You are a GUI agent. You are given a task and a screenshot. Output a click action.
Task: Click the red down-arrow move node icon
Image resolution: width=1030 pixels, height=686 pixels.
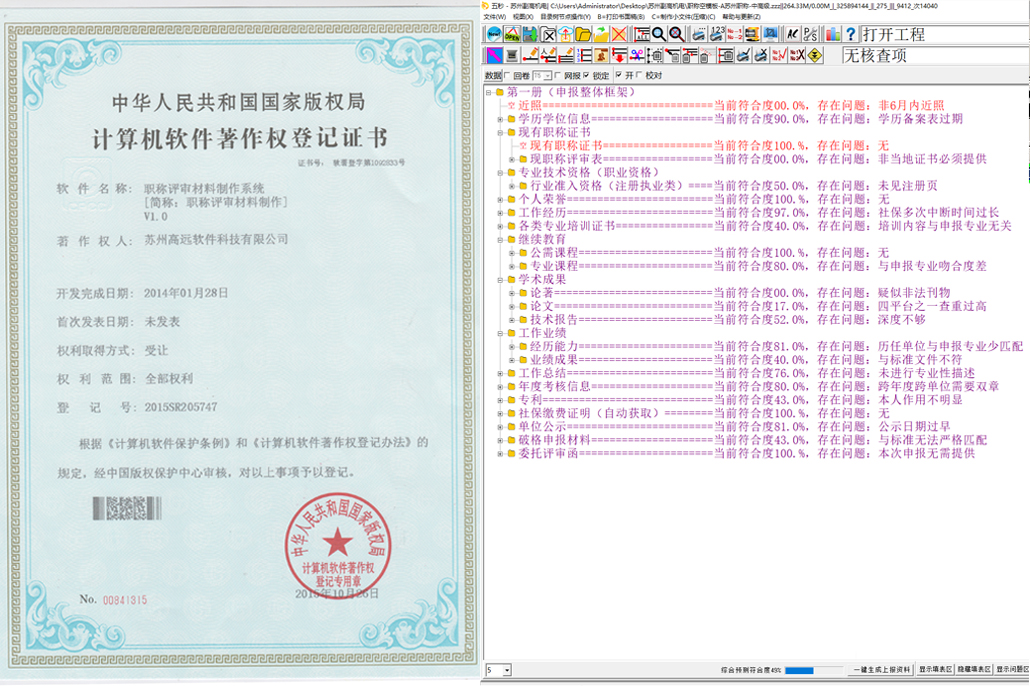pos(619,55)
